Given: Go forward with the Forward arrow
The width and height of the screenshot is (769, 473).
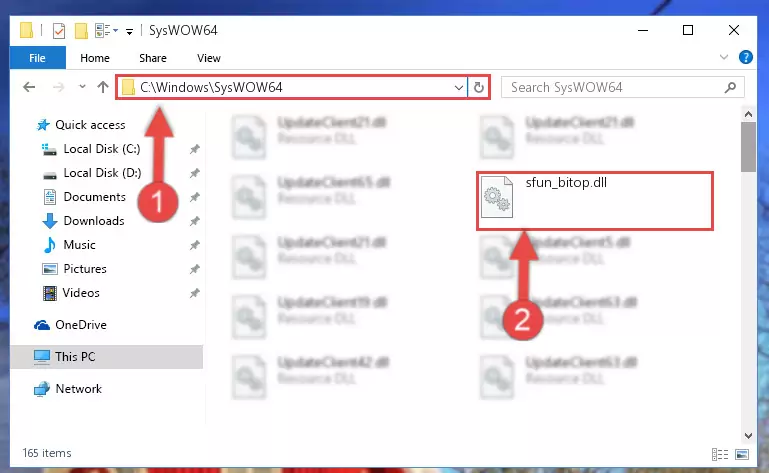Looking at the screenshot, I should point(58,87).
